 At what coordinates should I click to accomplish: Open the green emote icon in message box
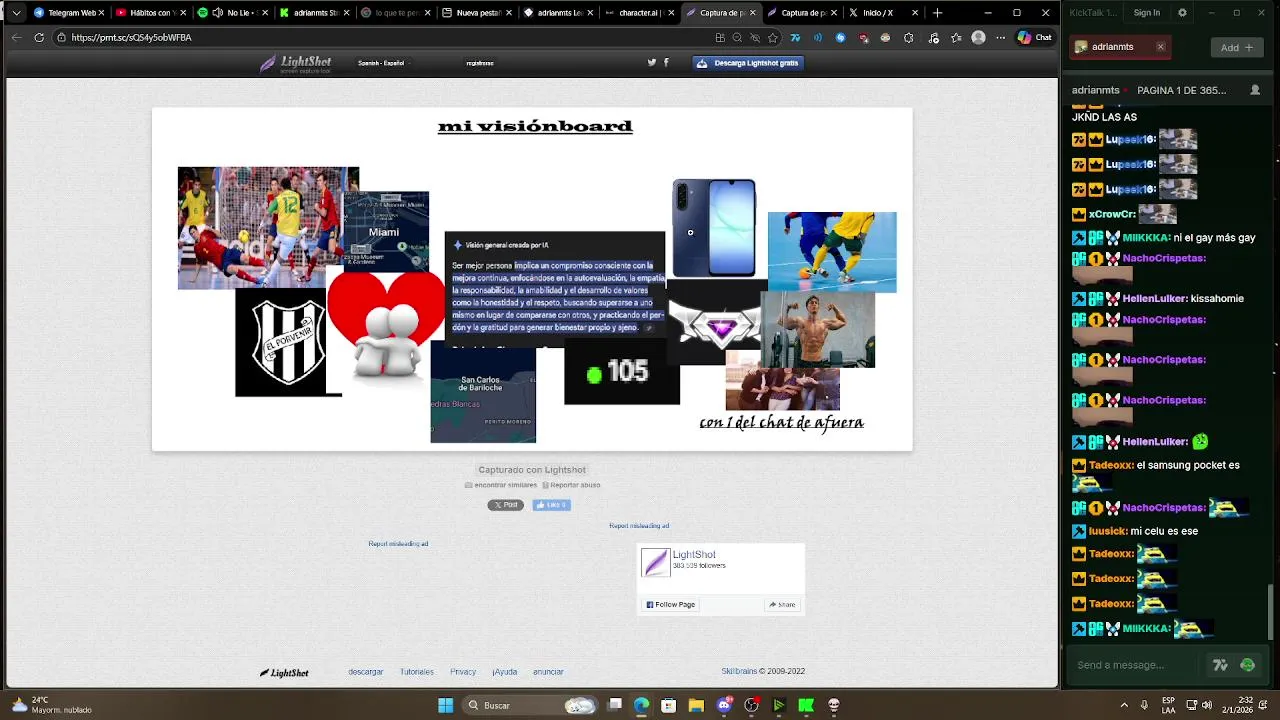(1247, 665)
